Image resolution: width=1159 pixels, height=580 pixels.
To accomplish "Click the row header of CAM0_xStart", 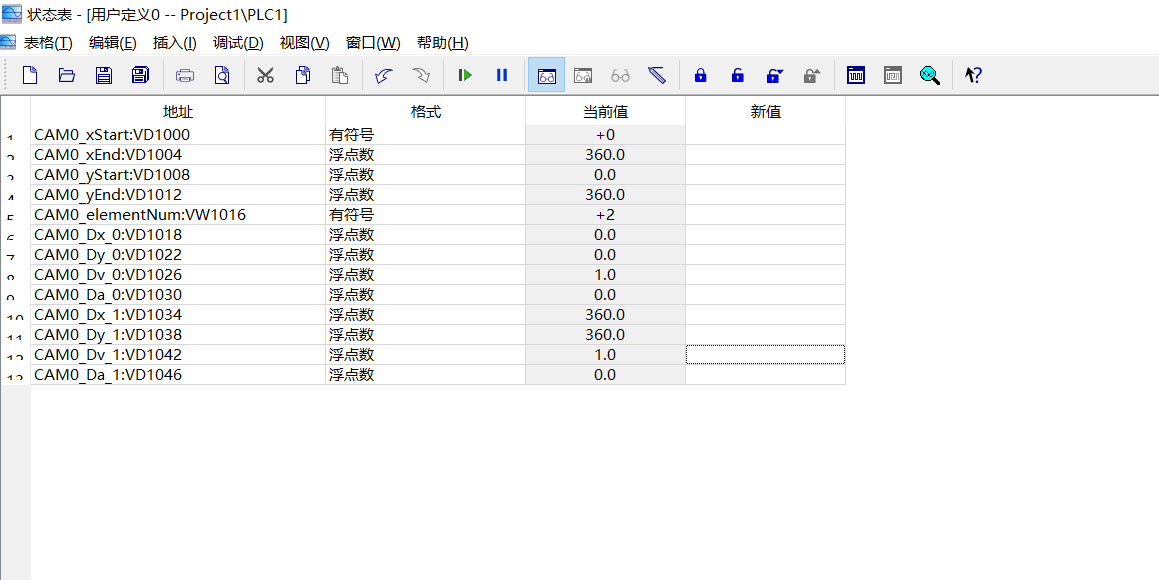I will (15, 134).
